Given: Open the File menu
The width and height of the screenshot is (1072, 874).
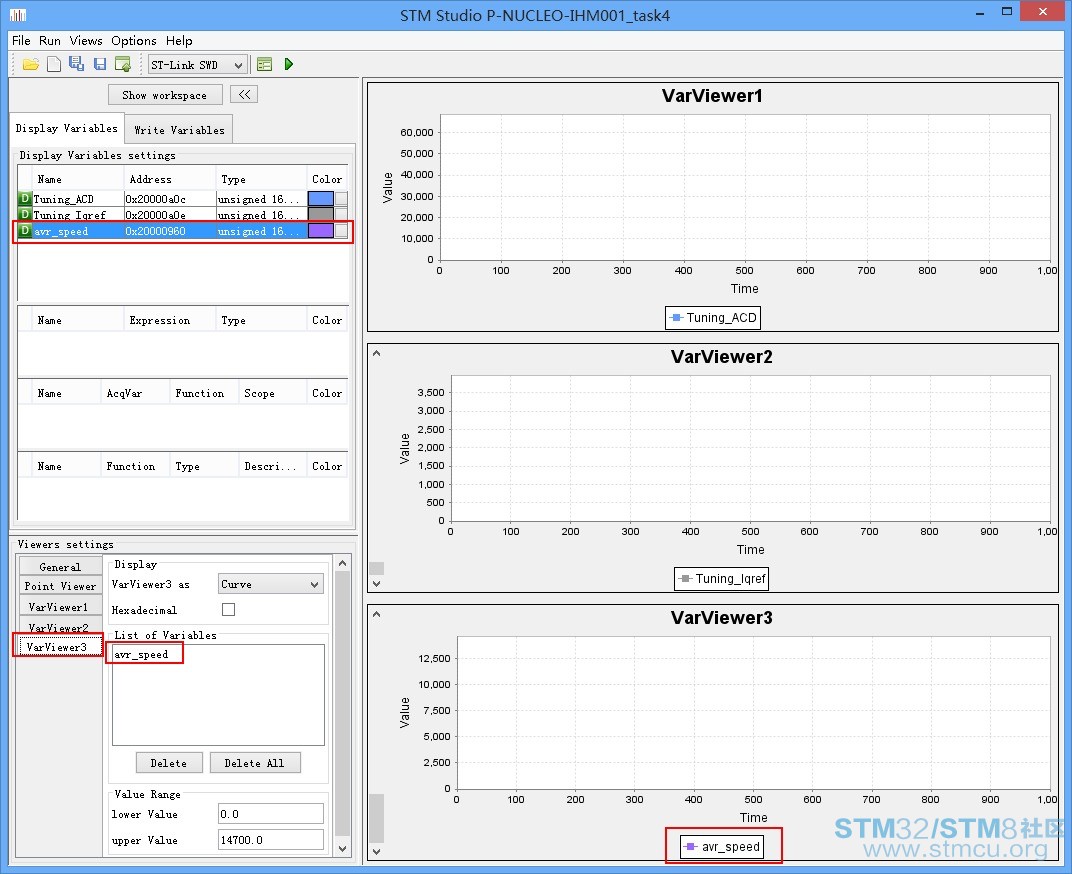Looking at the screenshot, I should point(21,40).
